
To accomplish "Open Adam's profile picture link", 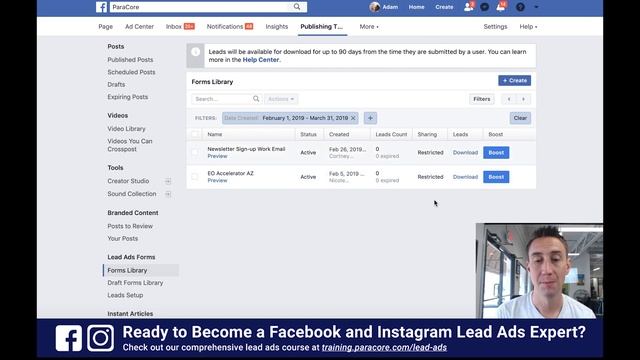I will (375, 7).
